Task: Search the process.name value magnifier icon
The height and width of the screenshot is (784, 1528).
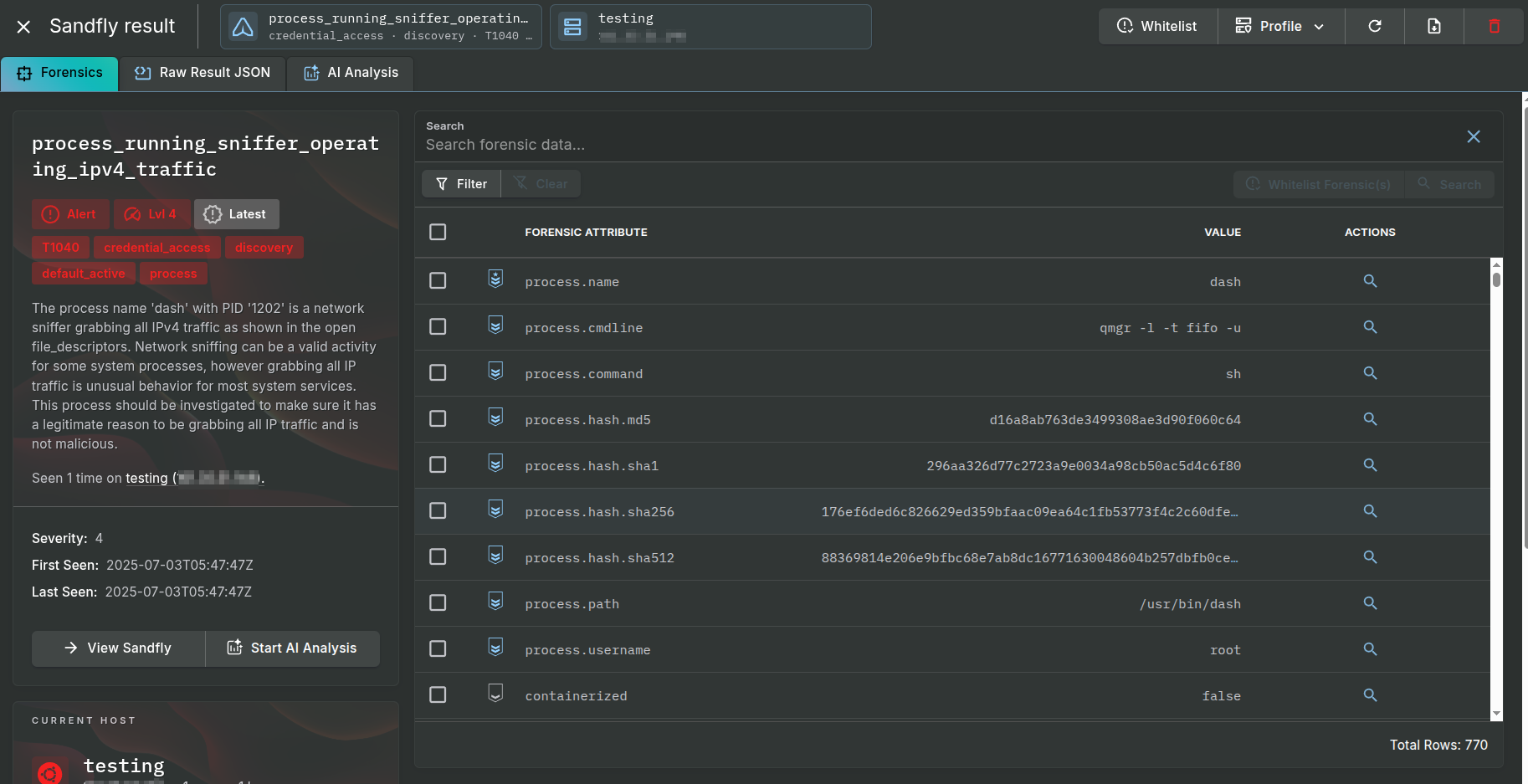Action: click(x=1370, y=281)
